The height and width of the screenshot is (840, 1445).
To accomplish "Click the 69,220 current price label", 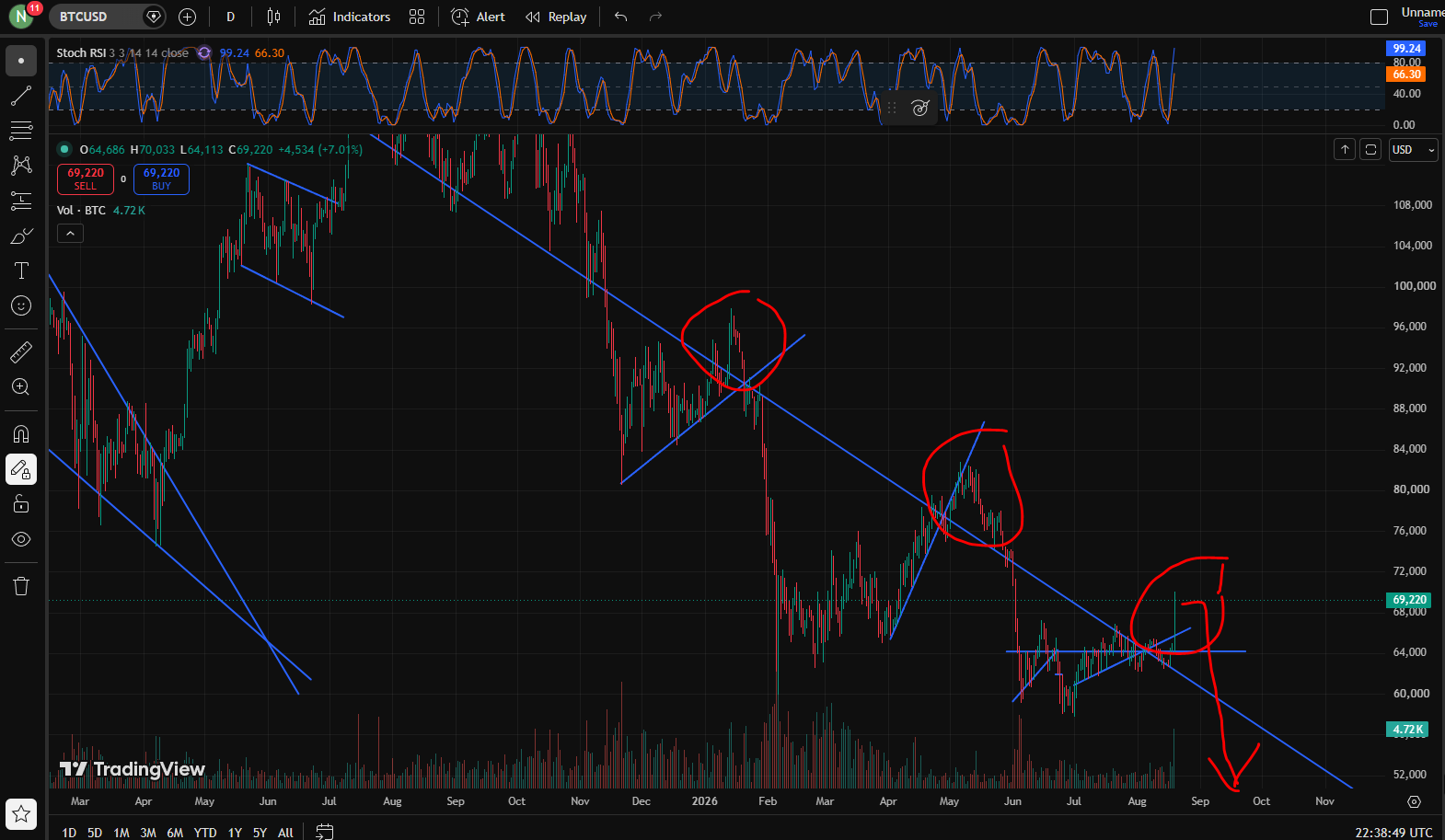I will (x=1408, y=600).
